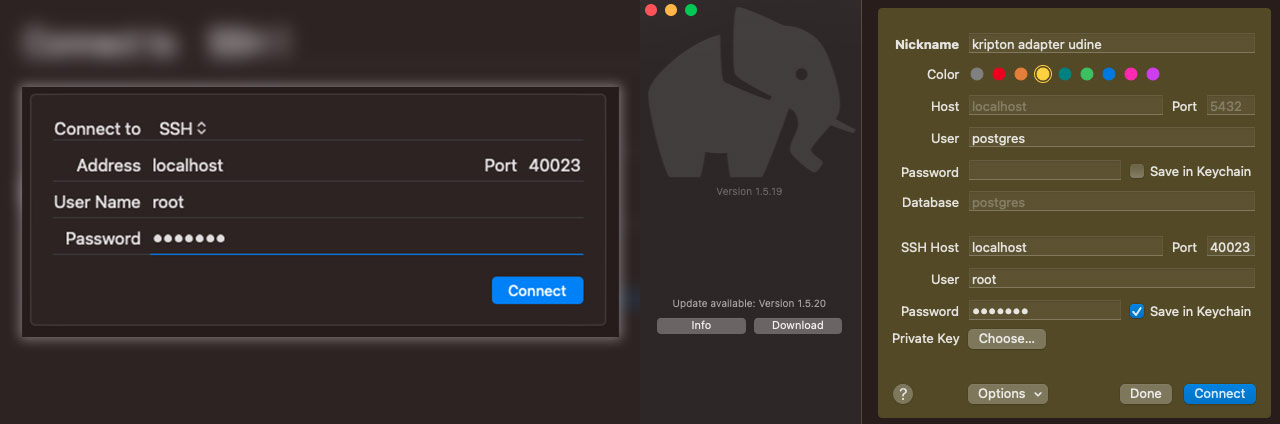Click the red close window button
Image resolution: width=1280 pixels, height=424 pixels.
(x=651, y=10)
